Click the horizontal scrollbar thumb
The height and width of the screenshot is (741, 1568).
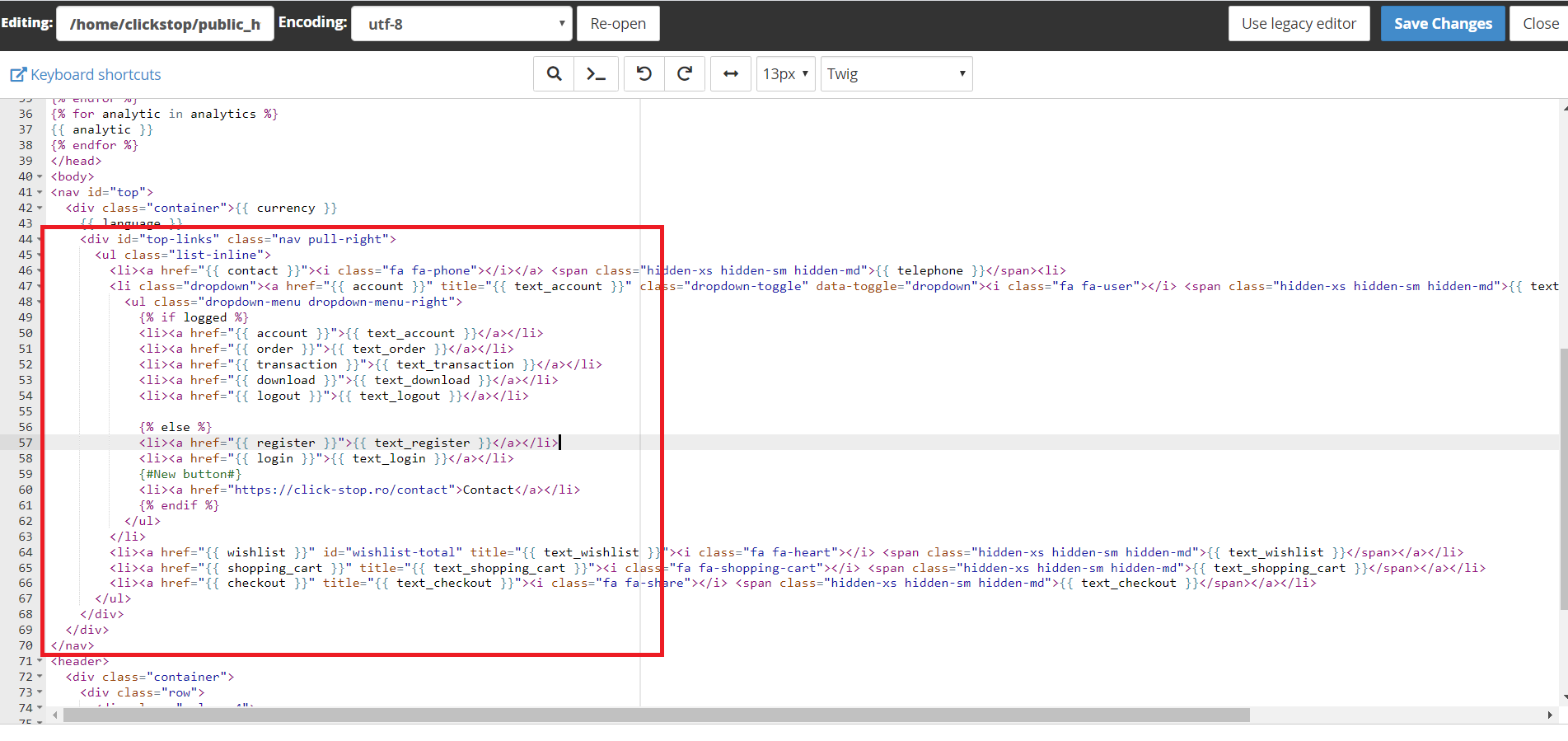[x=656, y=715]
